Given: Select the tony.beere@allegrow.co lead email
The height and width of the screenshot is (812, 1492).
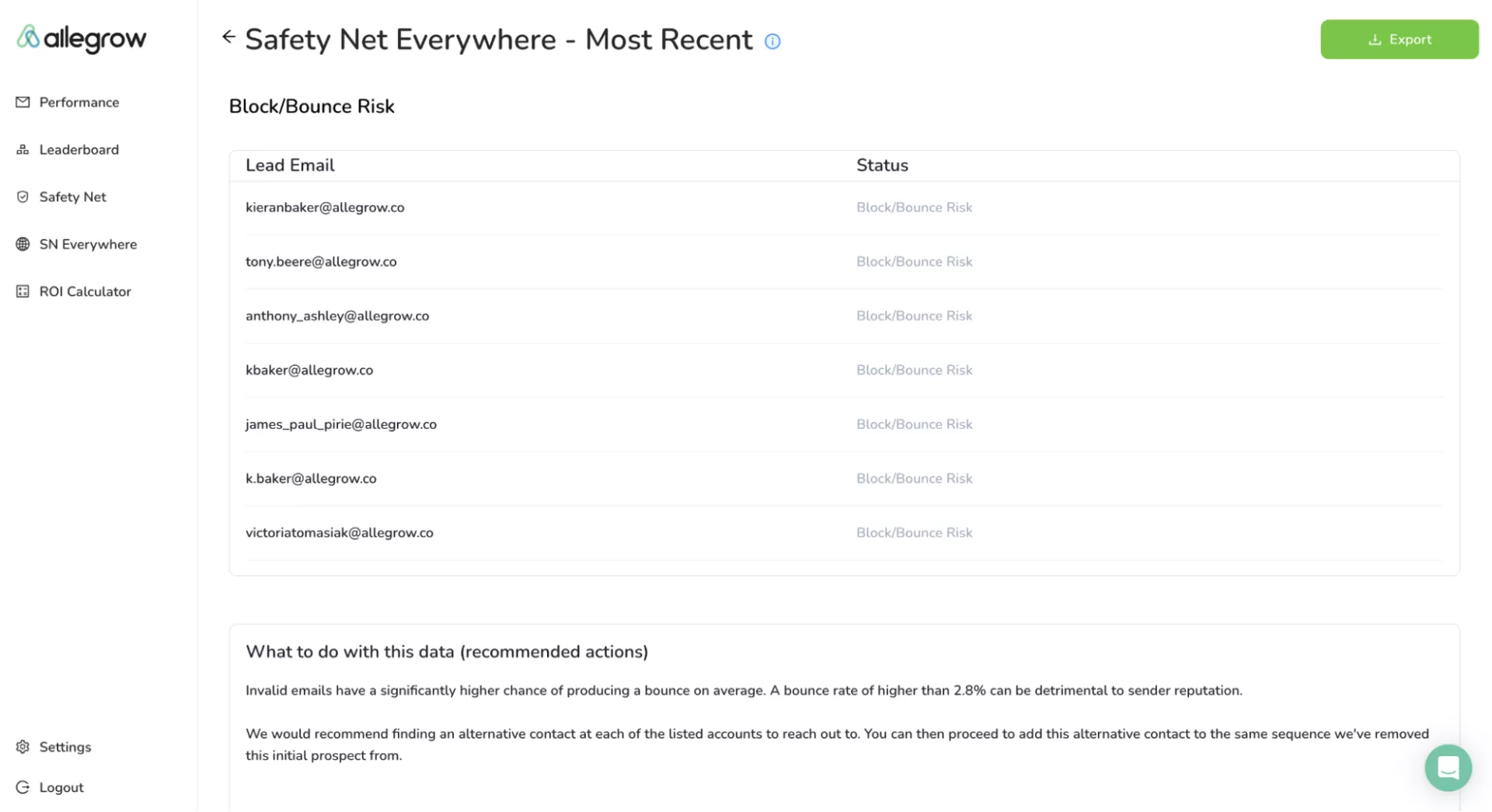Looking at the screenshot, I should 321,262.
